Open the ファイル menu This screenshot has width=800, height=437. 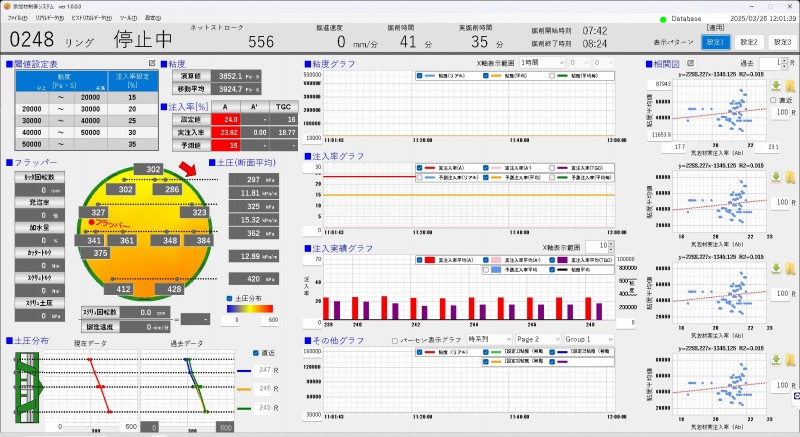17,18
